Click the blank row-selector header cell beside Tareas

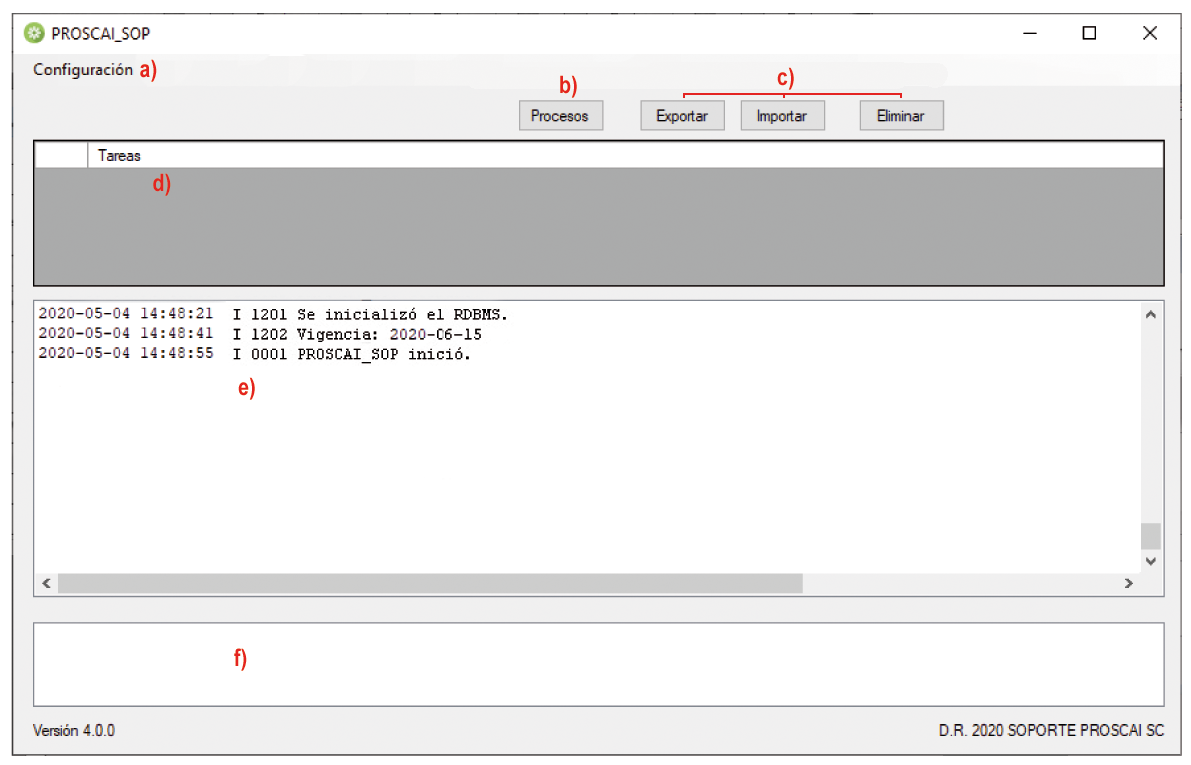click(62, 156)
